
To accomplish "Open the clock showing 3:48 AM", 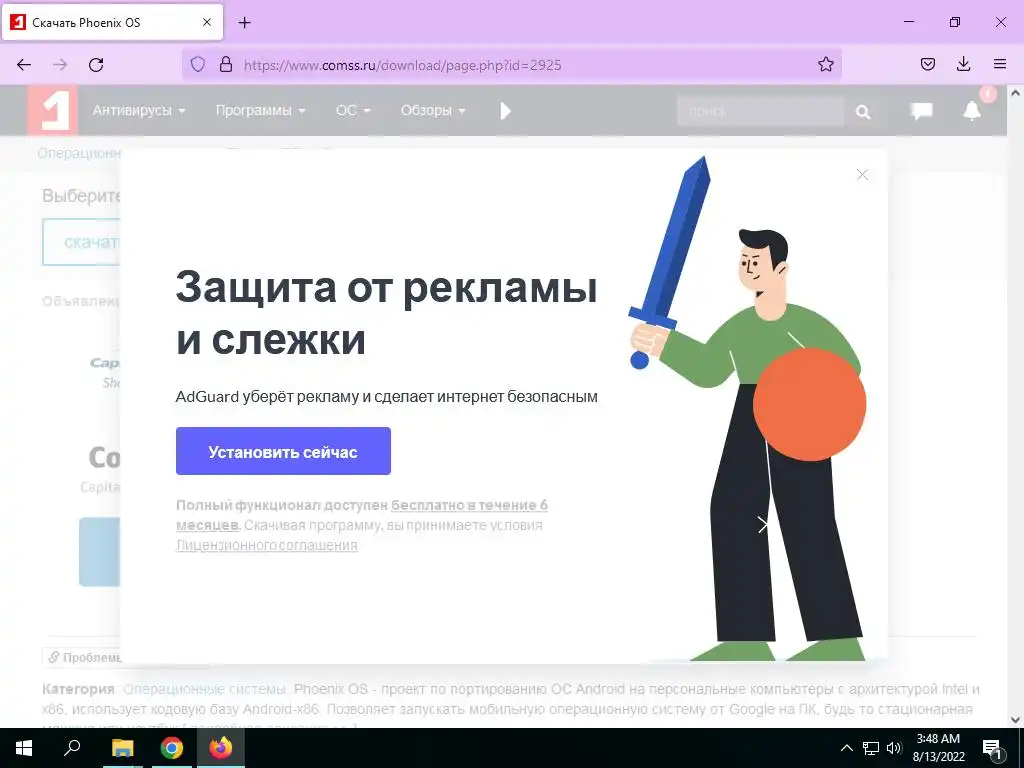I will (938, 748).
